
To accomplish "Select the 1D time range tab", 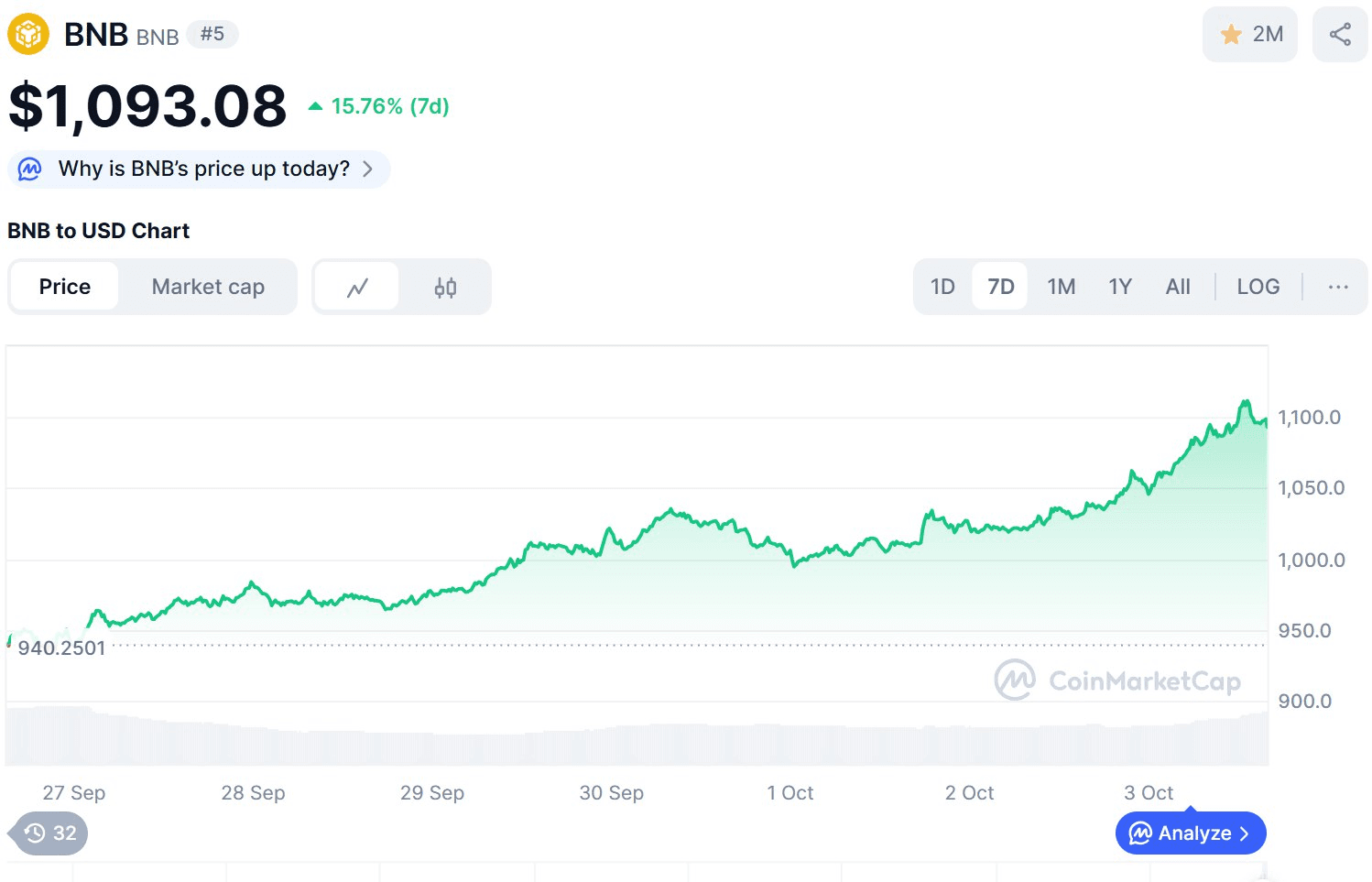I will tap(942, 287).
